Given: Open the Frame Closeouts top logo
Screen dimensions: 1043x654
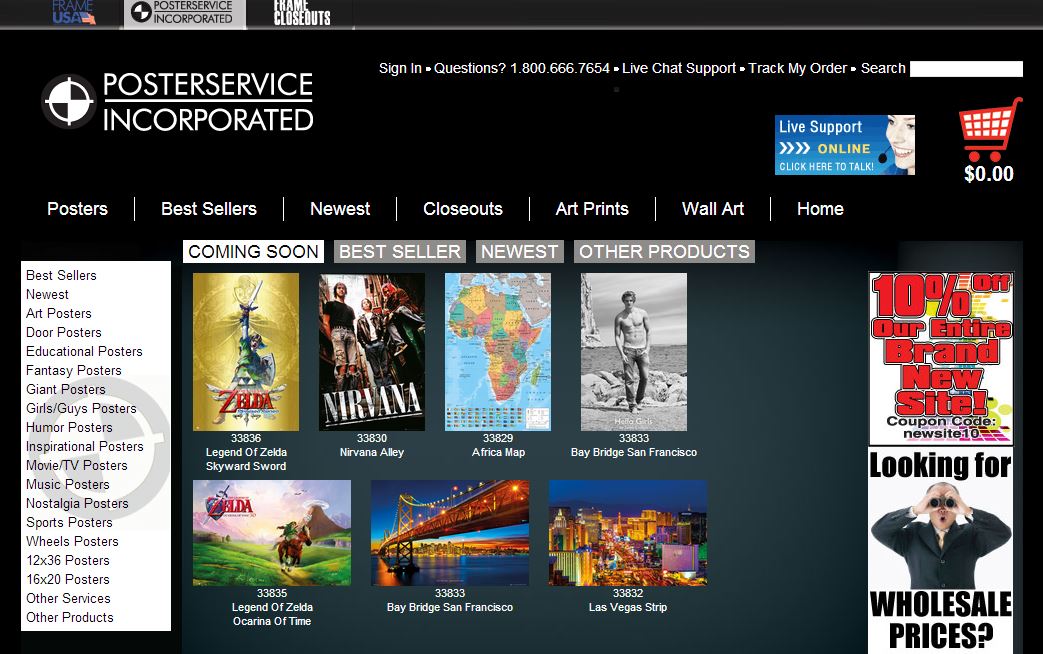Looking at the screenshot, I should (302, 13).
